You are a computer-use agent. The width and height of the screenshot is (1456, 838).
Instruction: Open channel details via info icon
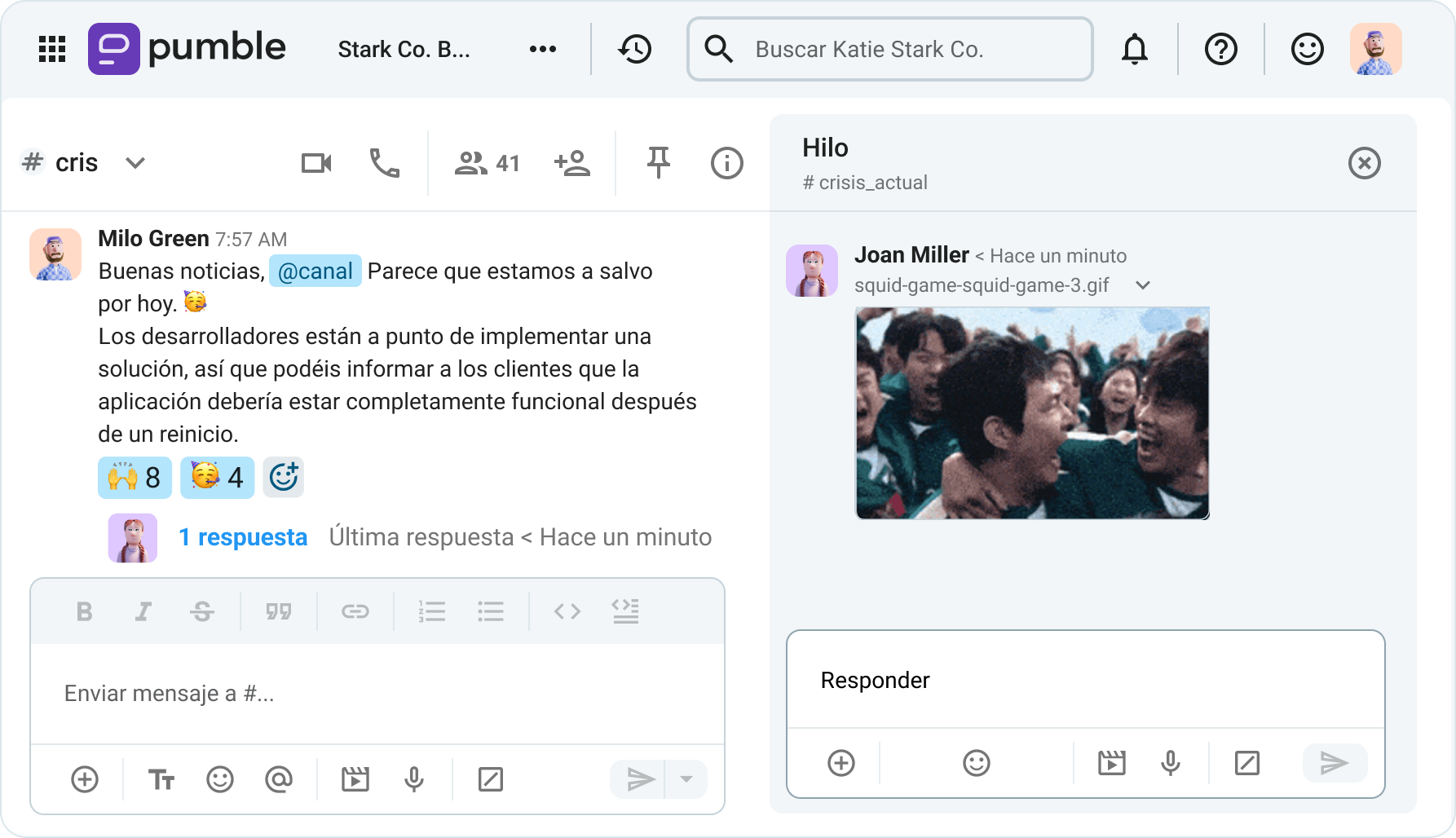coord(726,162)
